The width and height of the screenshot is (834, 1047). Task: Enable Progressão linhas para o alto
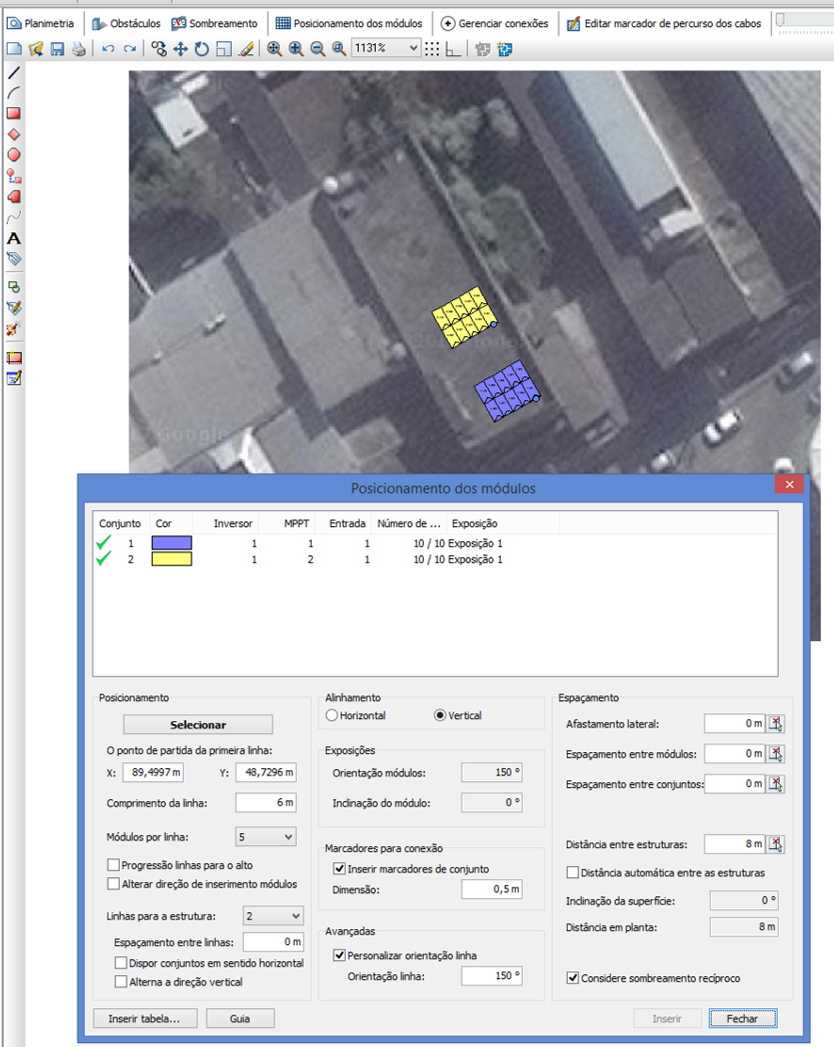click(x=114, y=865)
